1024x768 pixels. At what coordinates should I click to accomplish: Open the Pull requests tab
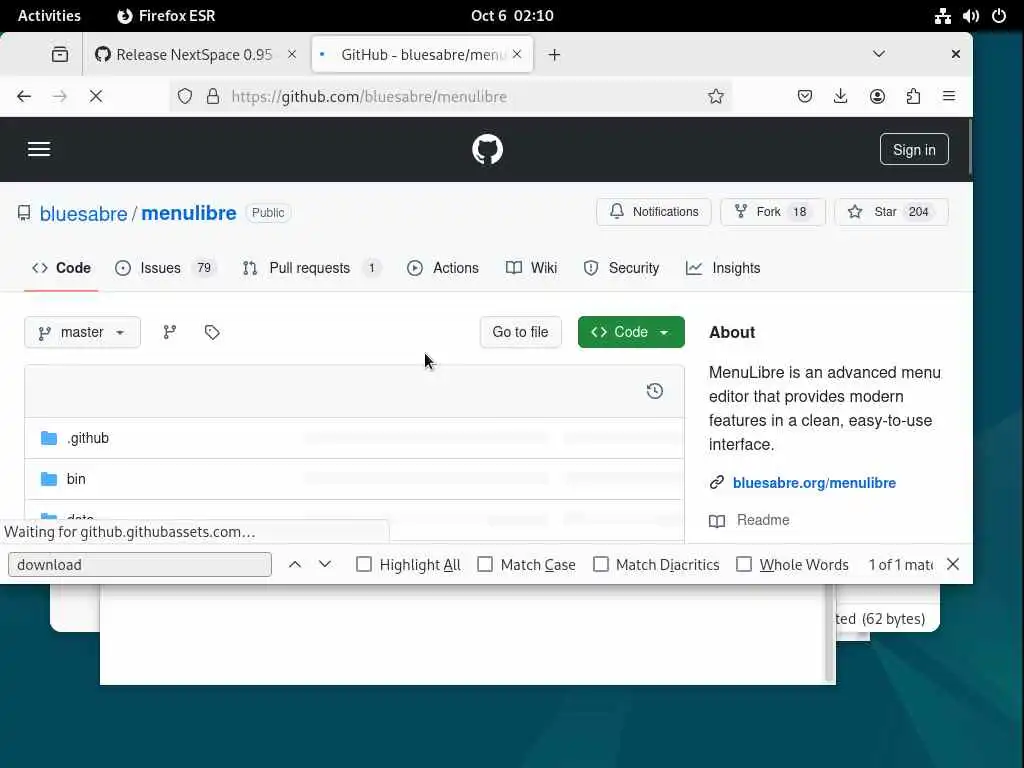[311, 268]
